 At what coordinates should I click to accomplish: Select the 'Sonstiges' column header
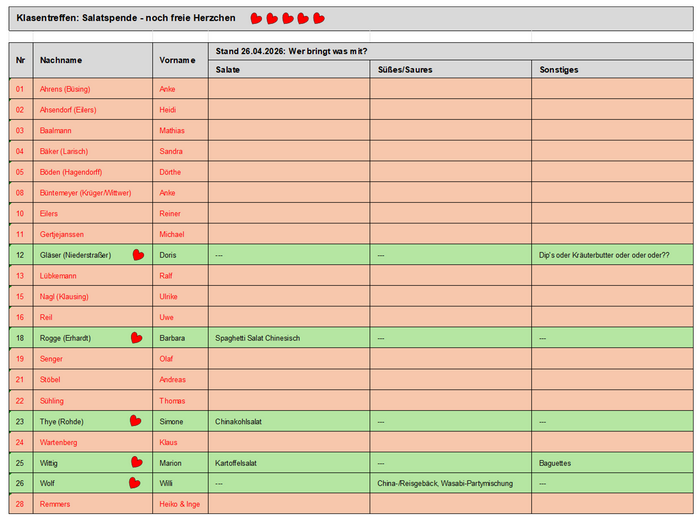pos(612,70)
